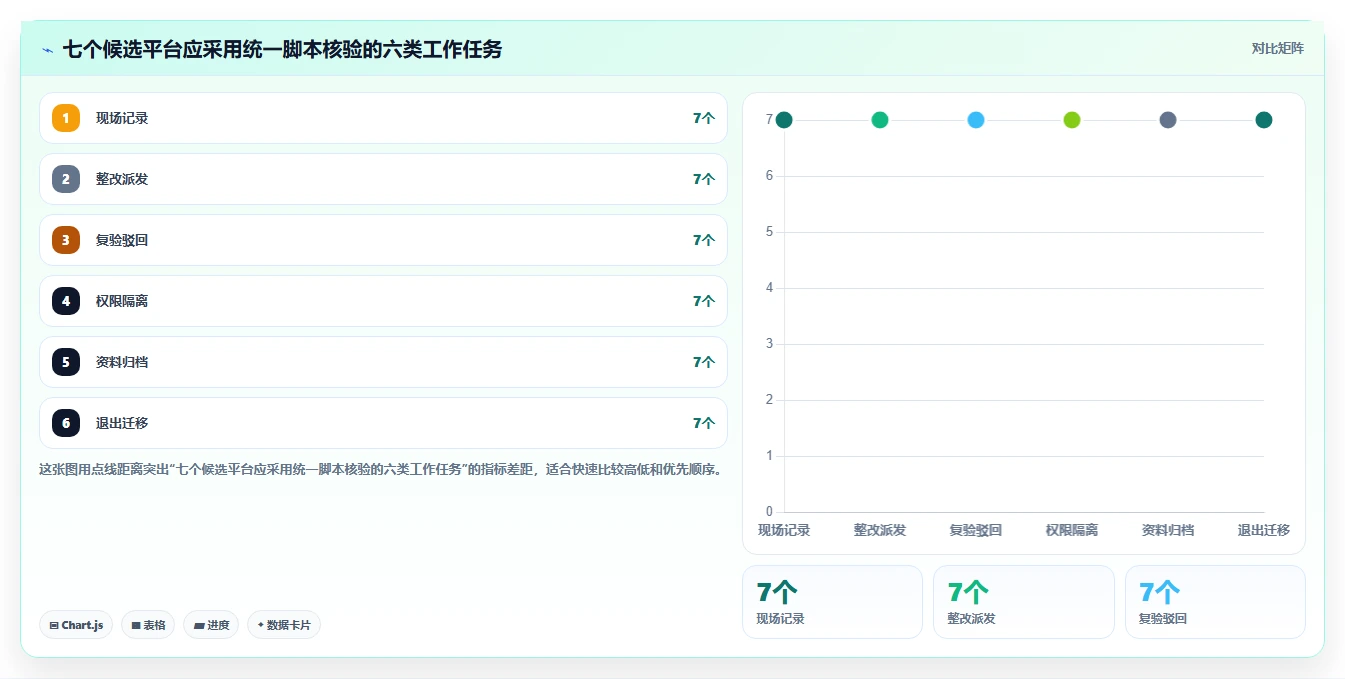The image size is (1345, 679).
Task: Select the 现场记录 list row label
Action: click(x=122, y=118)
